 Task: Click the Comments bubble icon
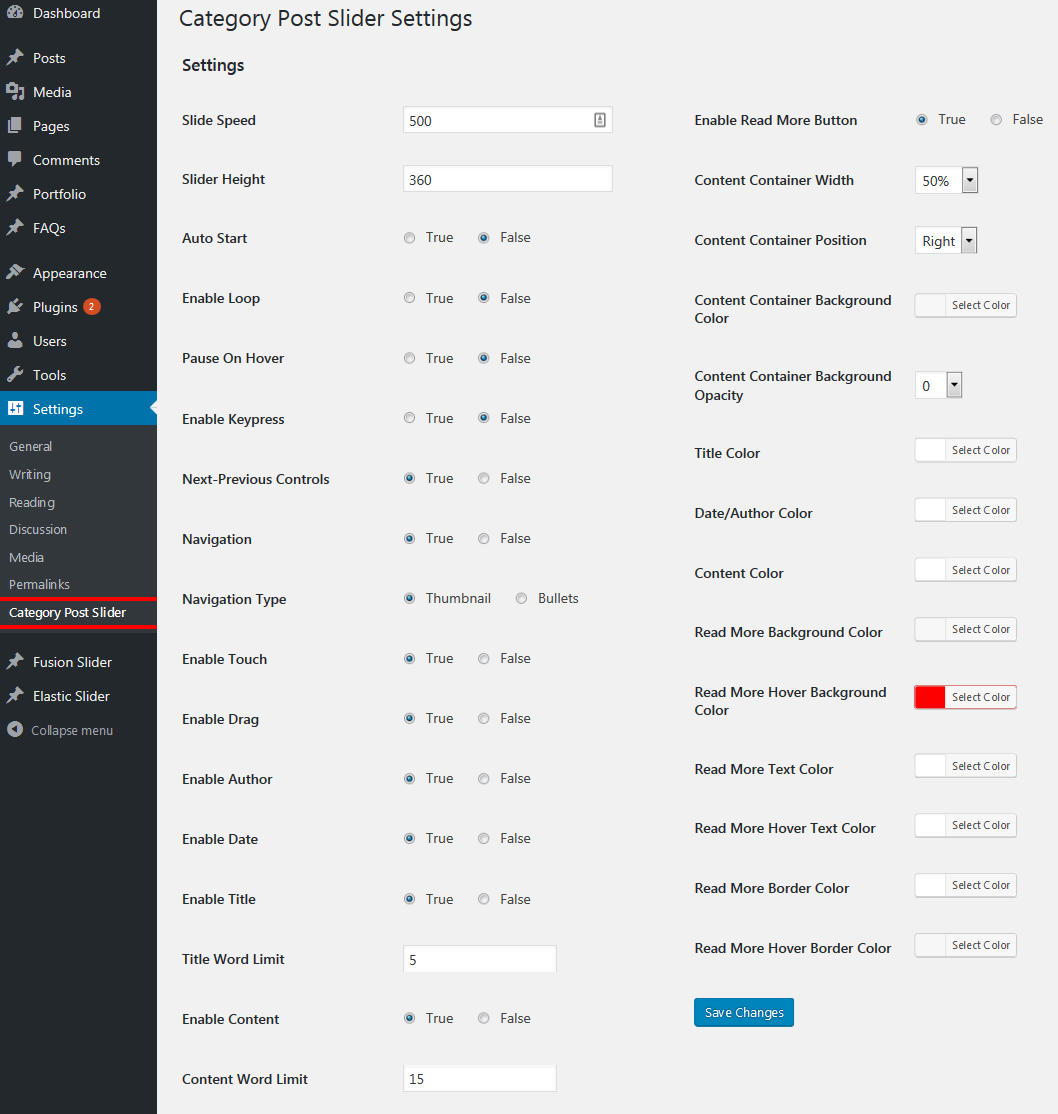(15, 159)
